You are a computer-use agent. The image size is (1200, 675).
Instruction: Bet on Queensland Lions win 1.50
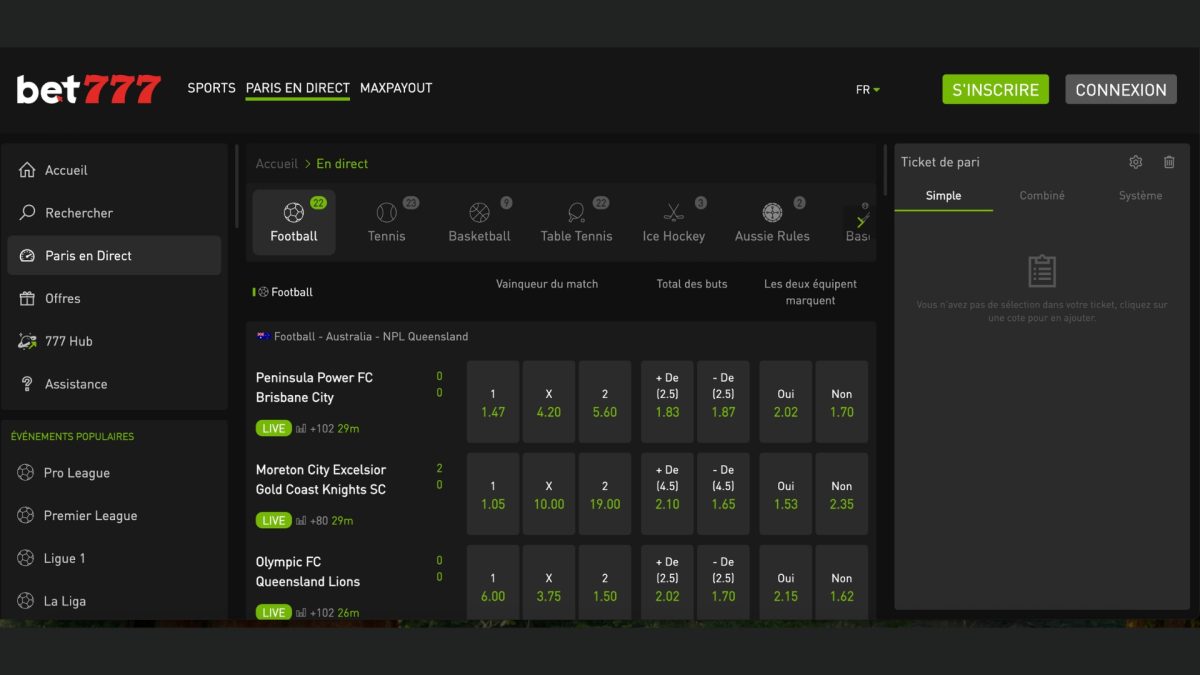(x=605, y=582)
